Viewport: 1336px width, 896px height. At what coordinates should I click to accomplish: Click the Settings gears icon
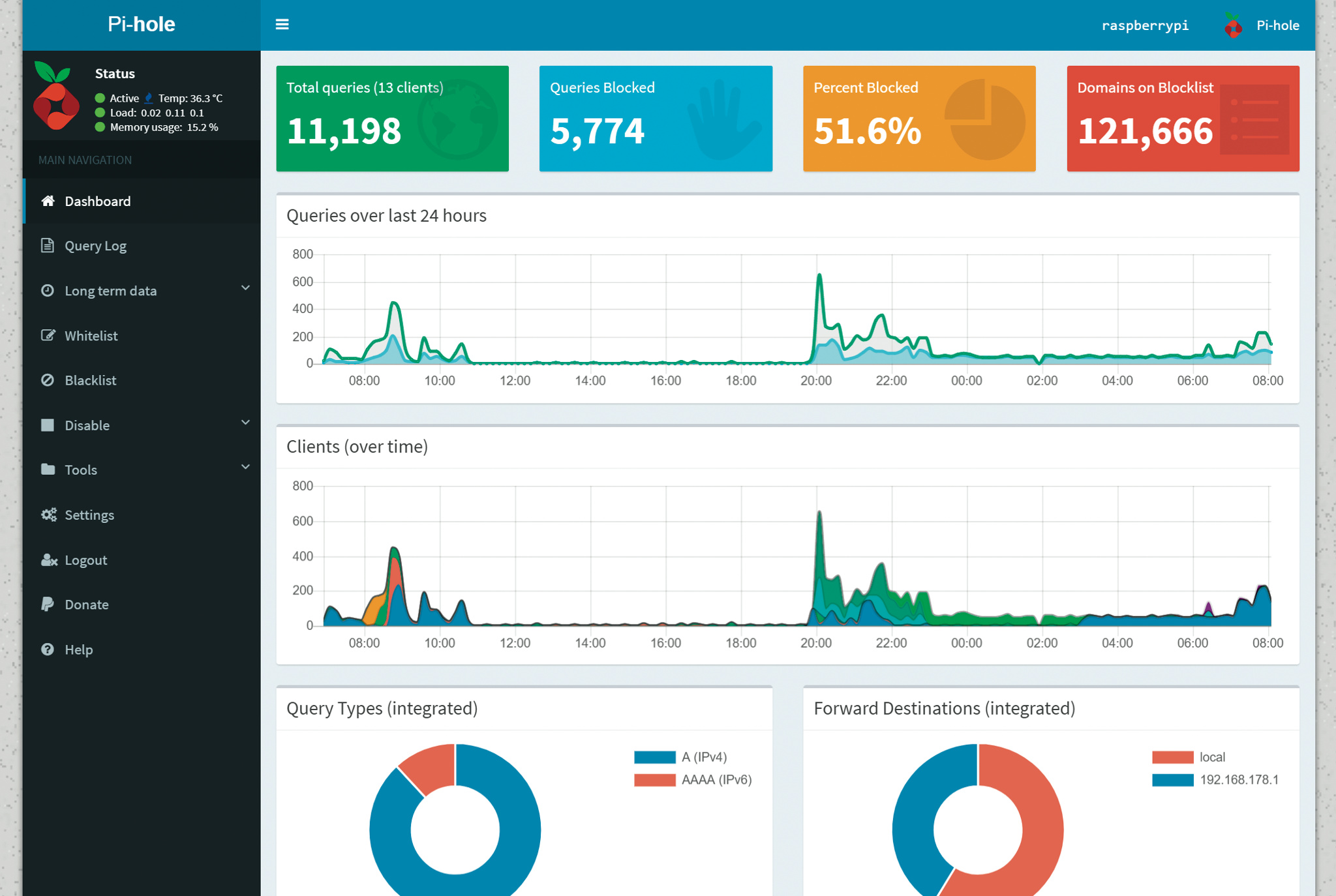coord(48,515)
